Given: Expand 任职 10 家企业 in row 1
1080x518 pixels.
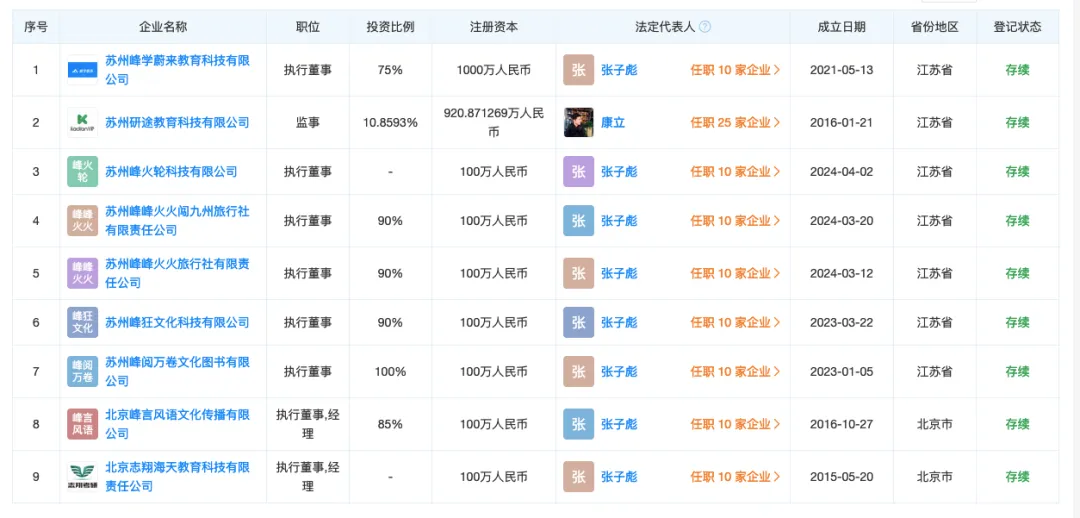Looking at the screenshot, I should pyautogui.click(x=735, y=70).
